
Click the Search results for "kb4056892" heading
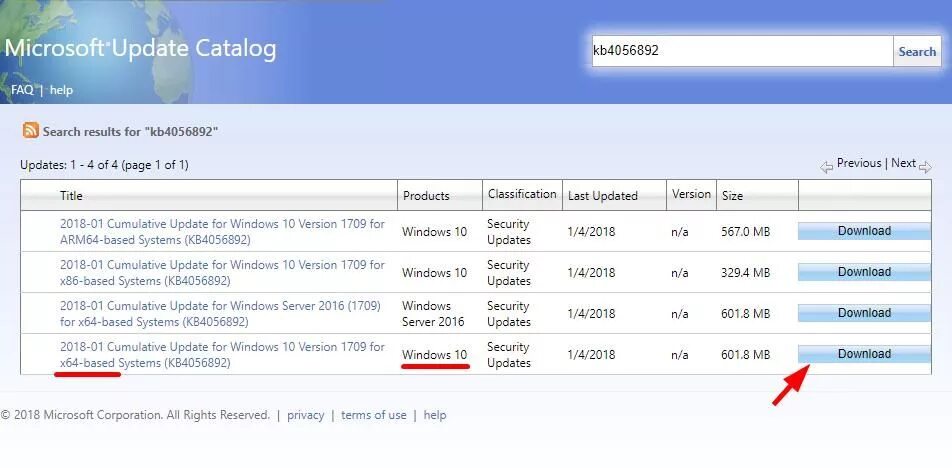131,131
